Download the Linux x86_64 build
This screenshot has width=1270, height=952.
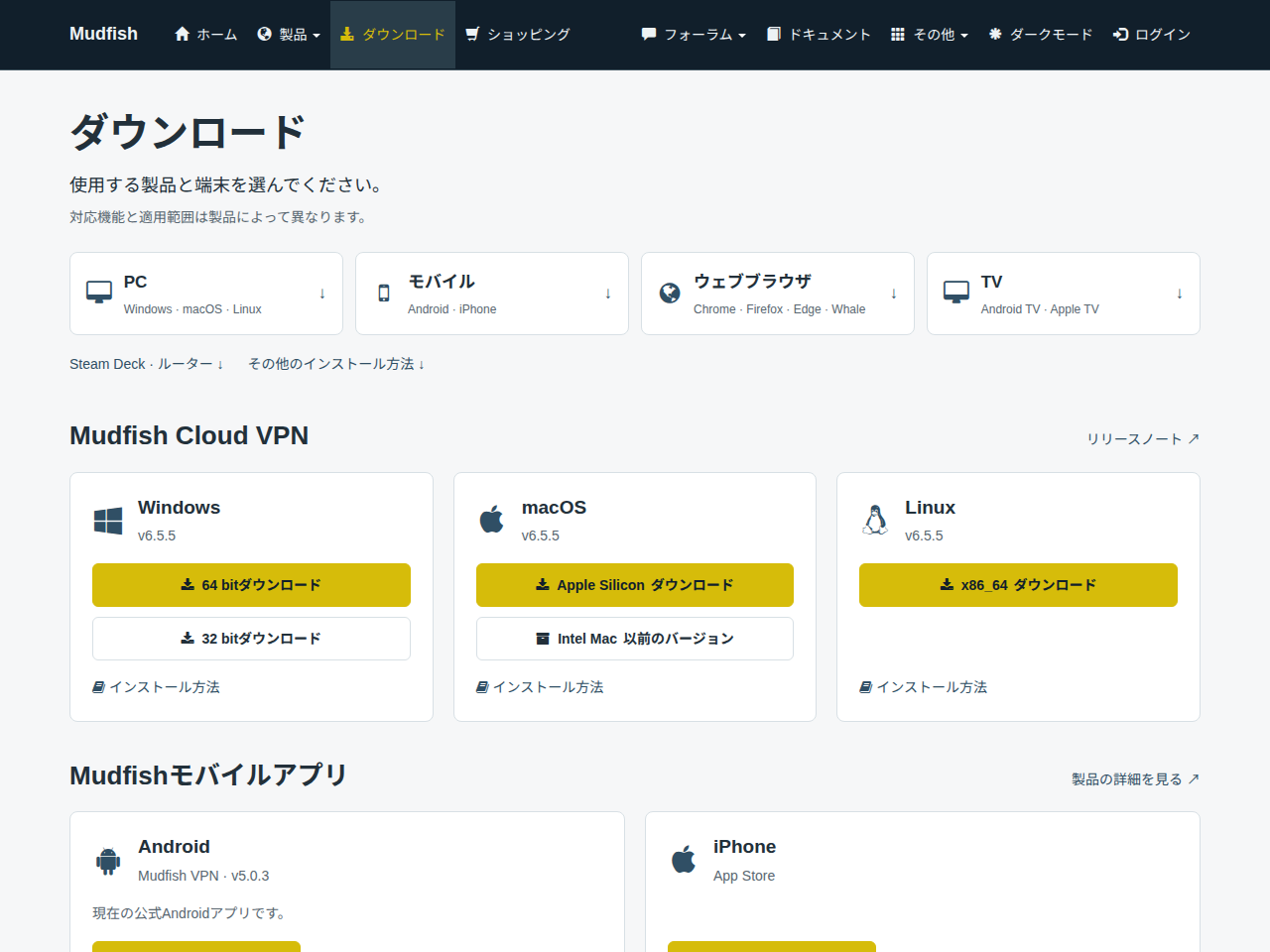tap(1018, 585)
